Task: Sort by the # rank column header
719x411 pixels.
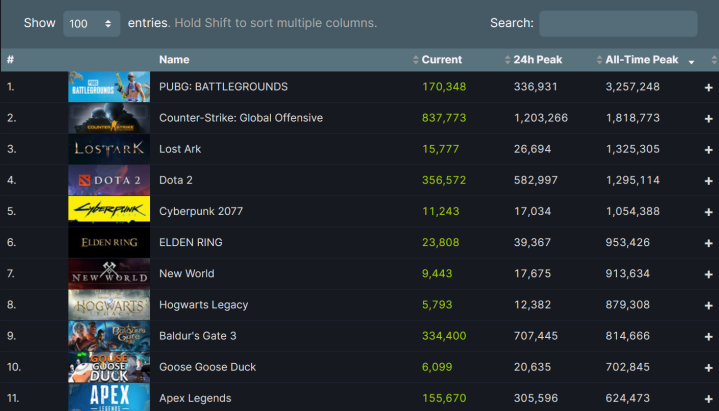Action: point(11,60)
